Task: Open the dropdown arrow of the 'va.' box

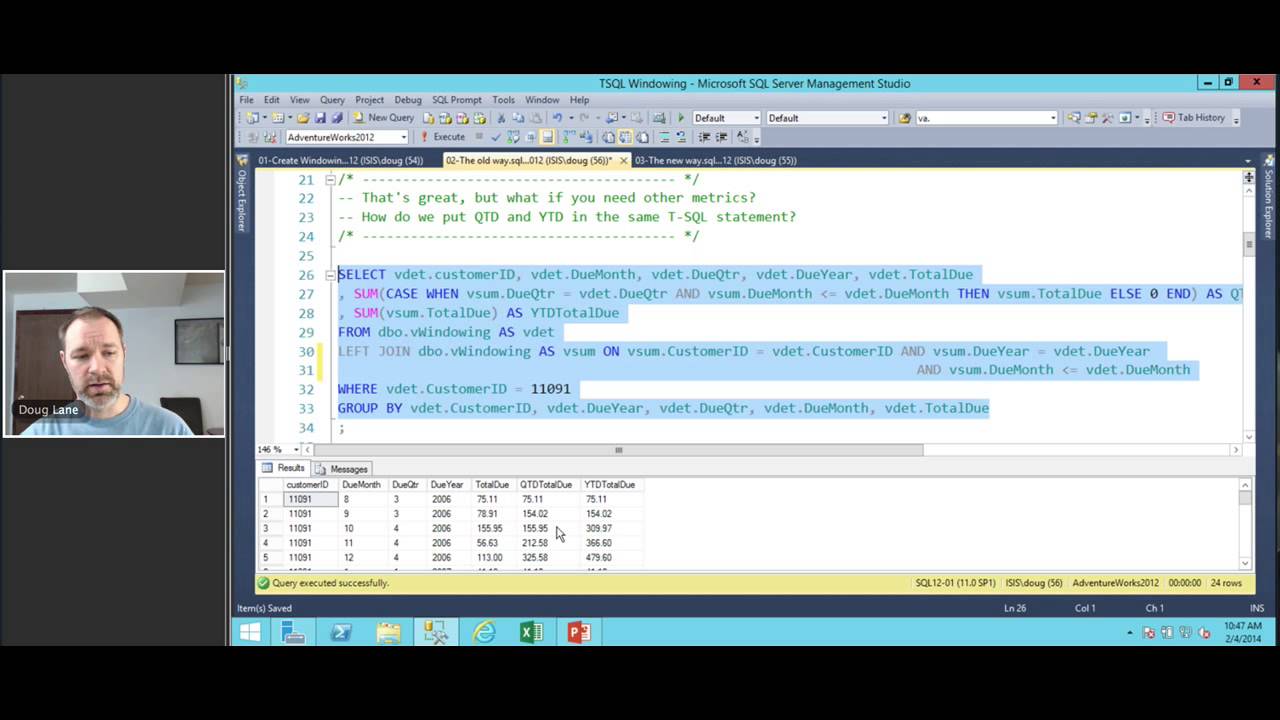Action: pos(1053,118)
